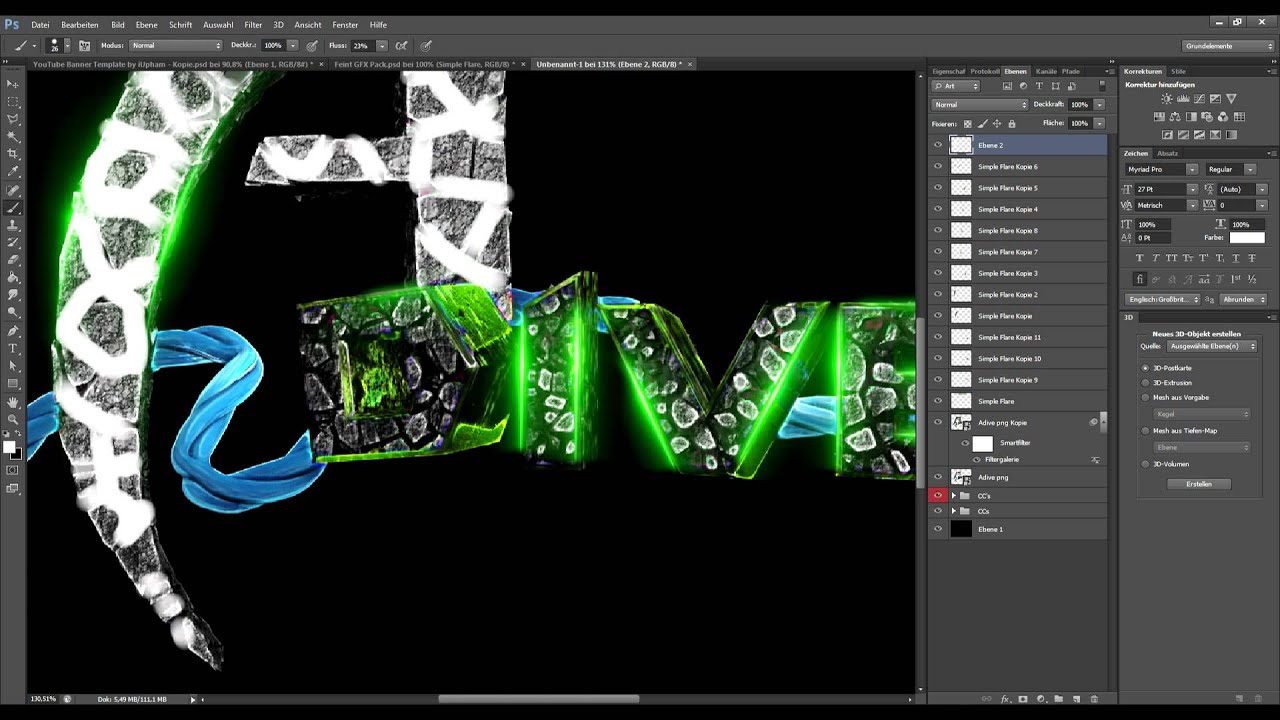Select the Magic Wand tool

click(13, 136)
